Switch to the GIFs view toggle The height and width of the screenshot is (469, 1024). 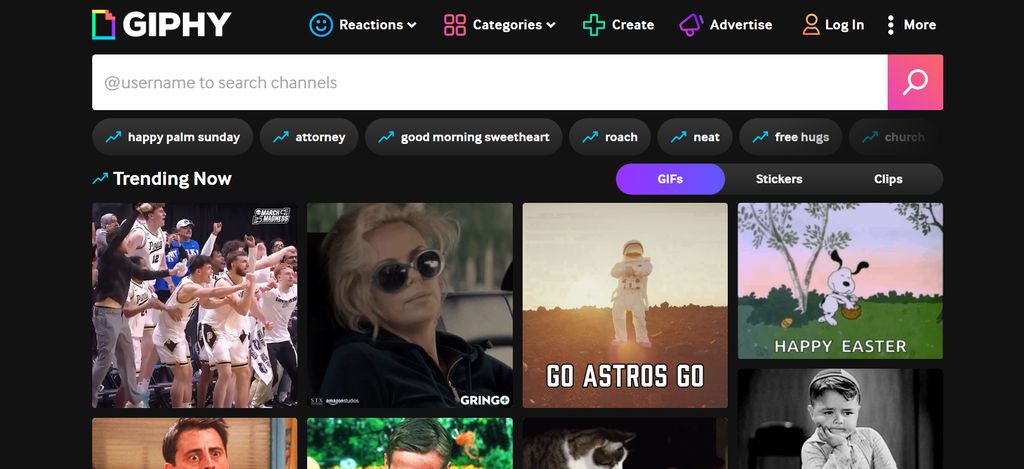670,179
